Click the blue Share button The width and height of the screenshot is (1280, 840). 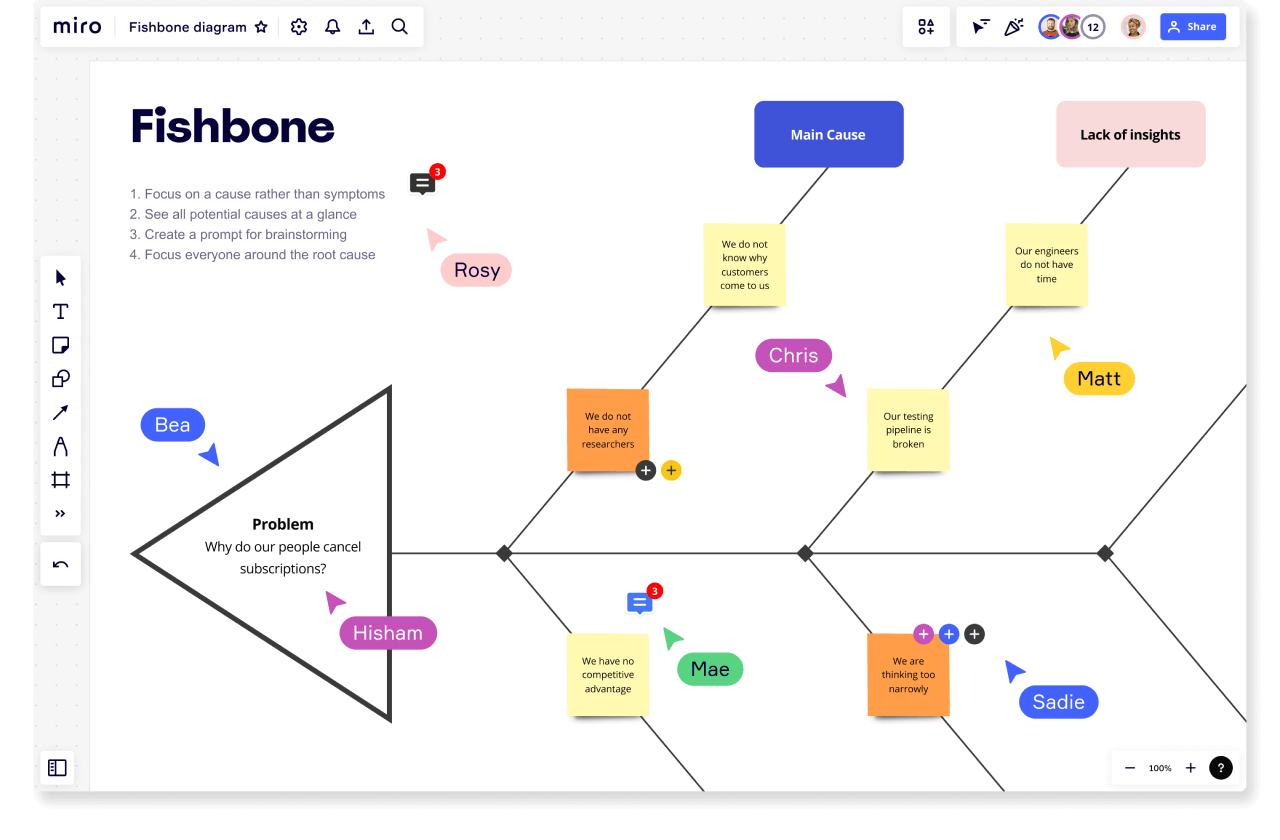pos(1192,26)
